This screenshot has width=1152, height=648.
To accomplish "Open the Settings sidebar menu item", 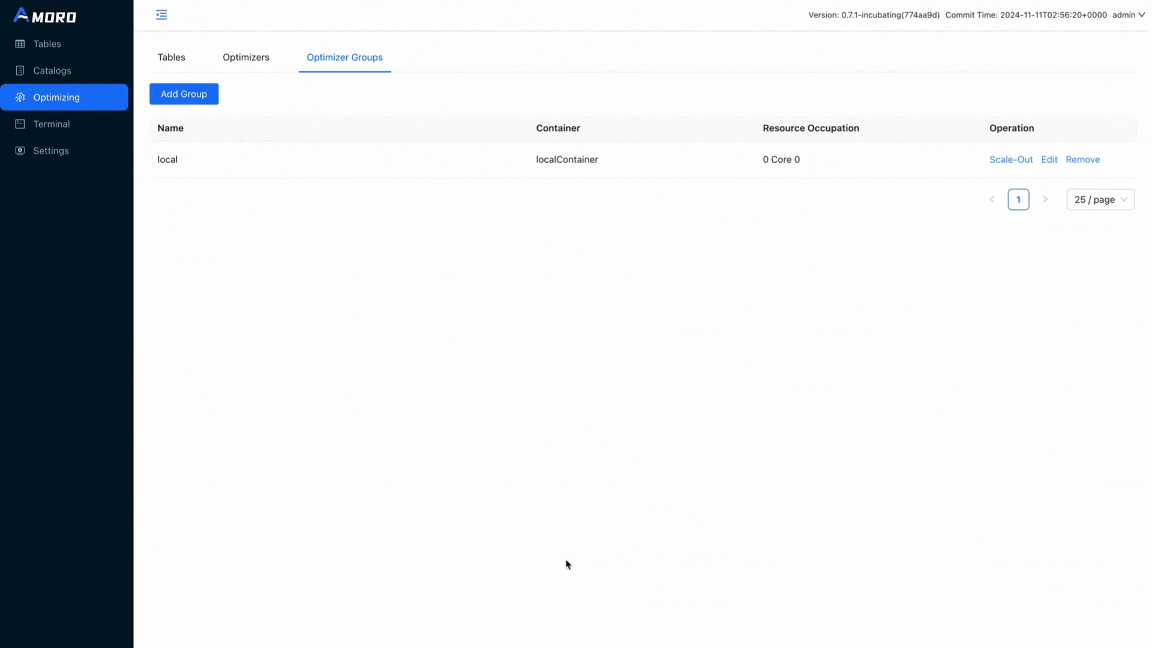I will click(64, 151).
